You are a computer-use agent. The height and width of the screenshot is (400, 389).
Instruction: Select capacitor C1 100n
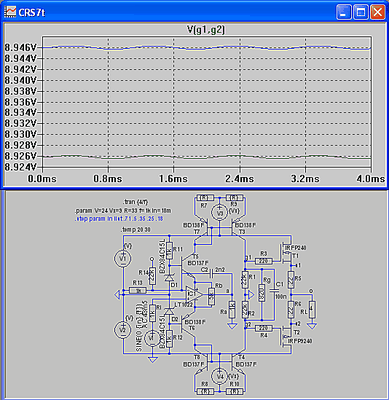click(x=275, y=291)
